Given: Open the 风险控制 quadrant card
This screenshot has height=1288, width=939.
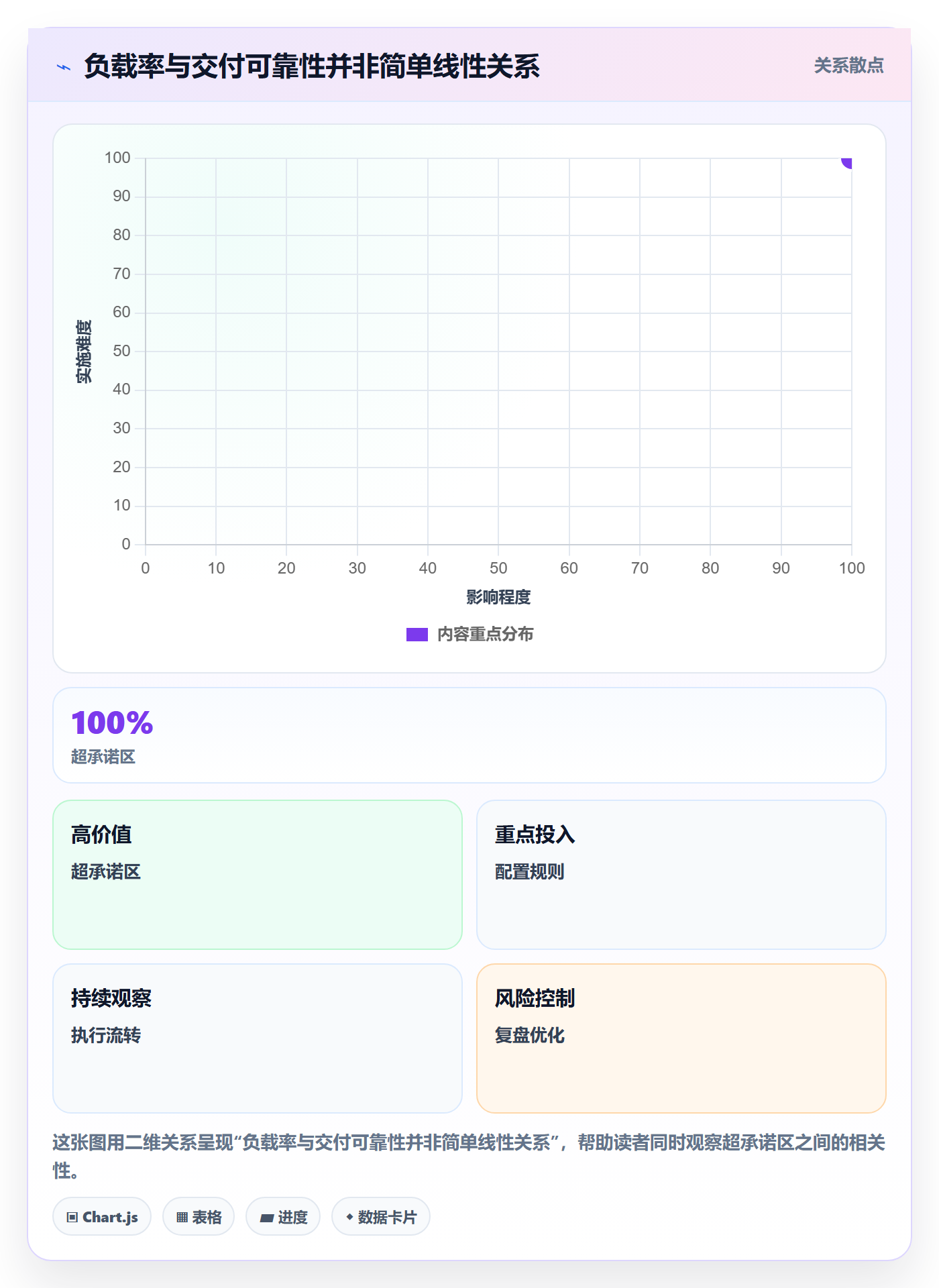Looking at the screenshot, I should (x=681, y=1038).
